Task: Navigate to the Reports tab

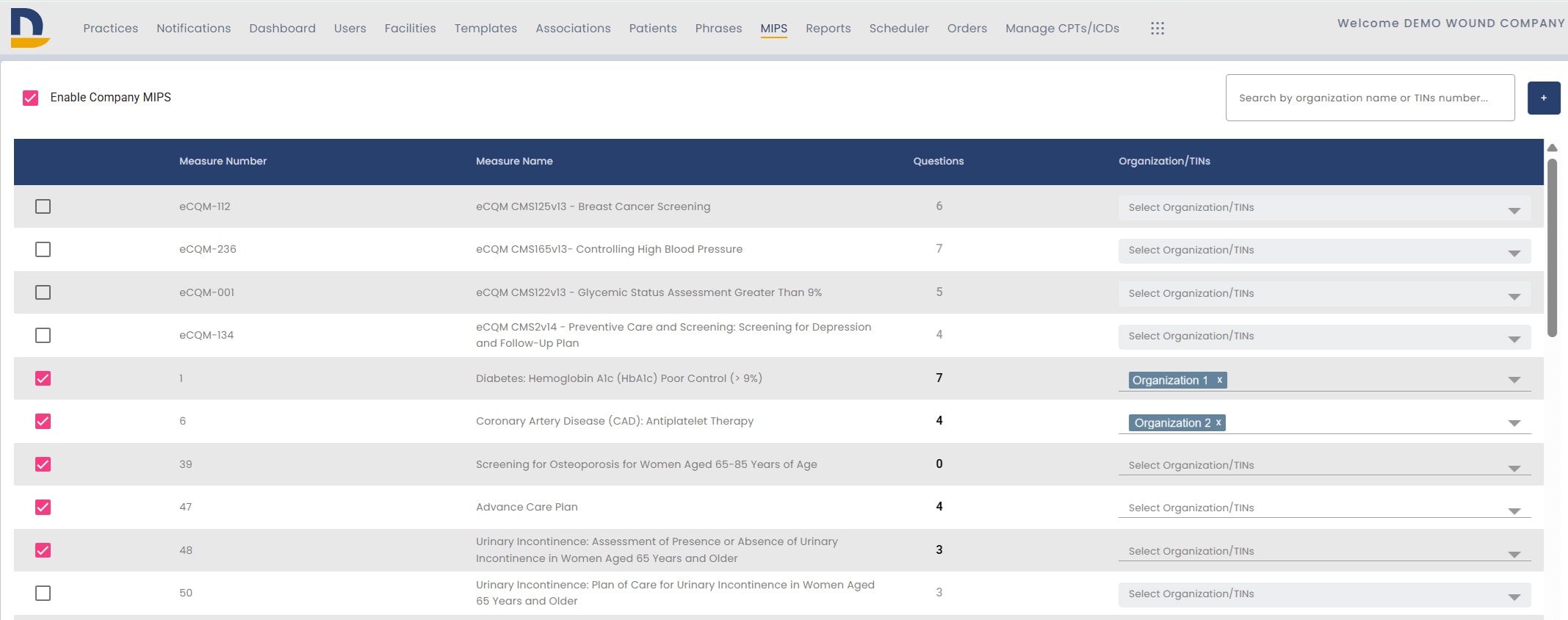Action: (x=828, y=28)
